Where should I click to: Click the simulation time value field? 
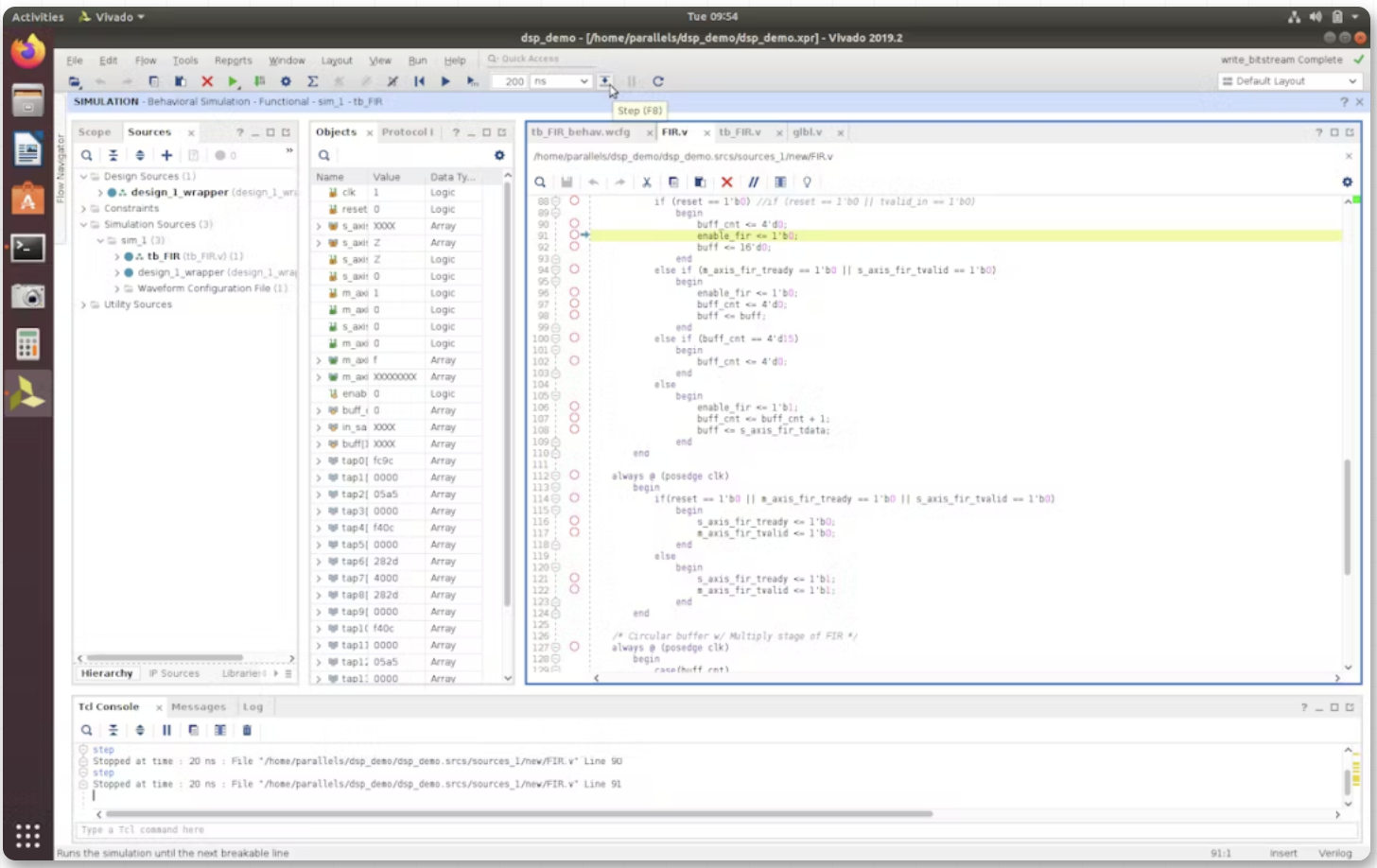click(x=510, y=81)
